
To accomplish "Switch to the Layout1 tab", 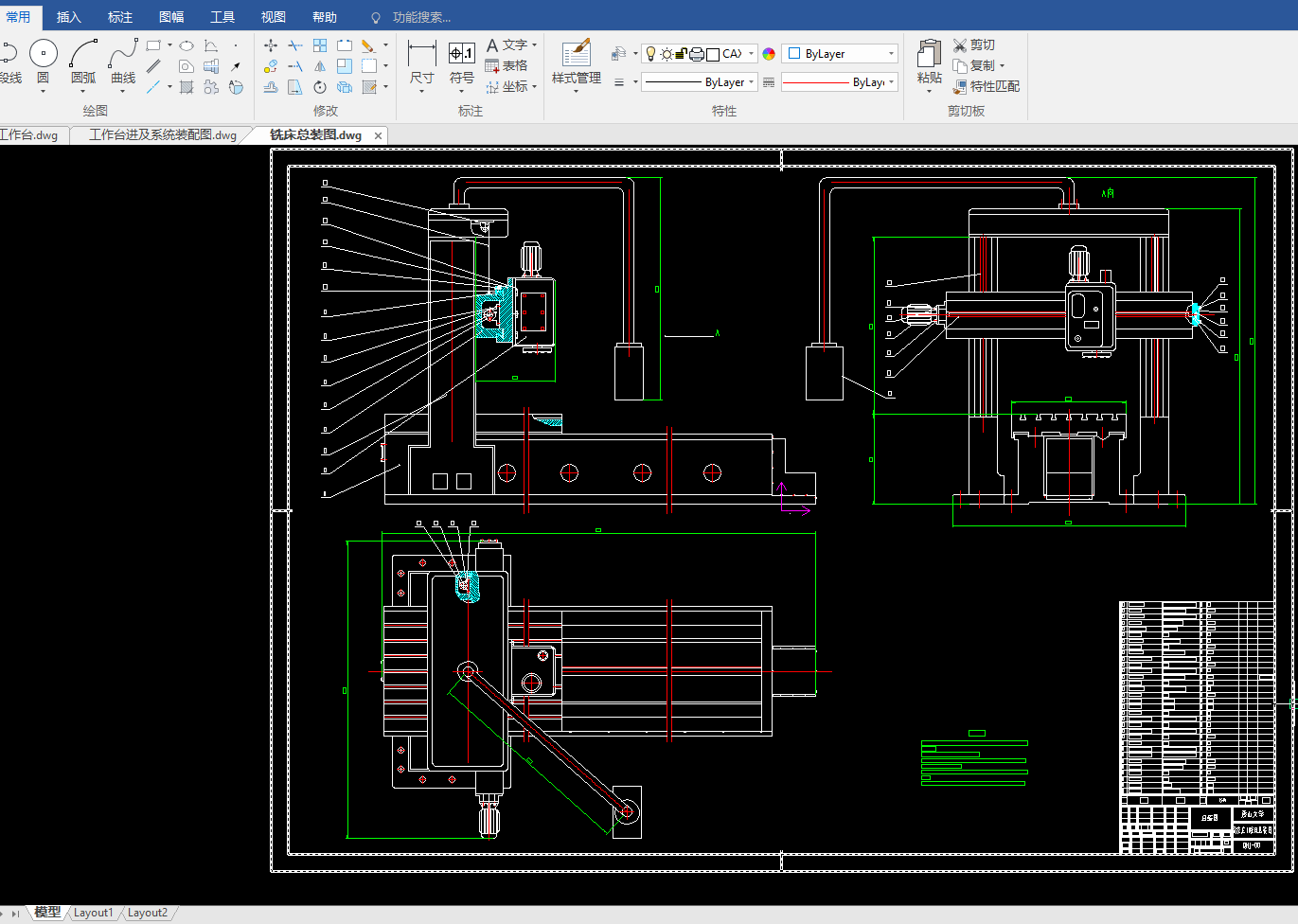I will coord(93,913).
